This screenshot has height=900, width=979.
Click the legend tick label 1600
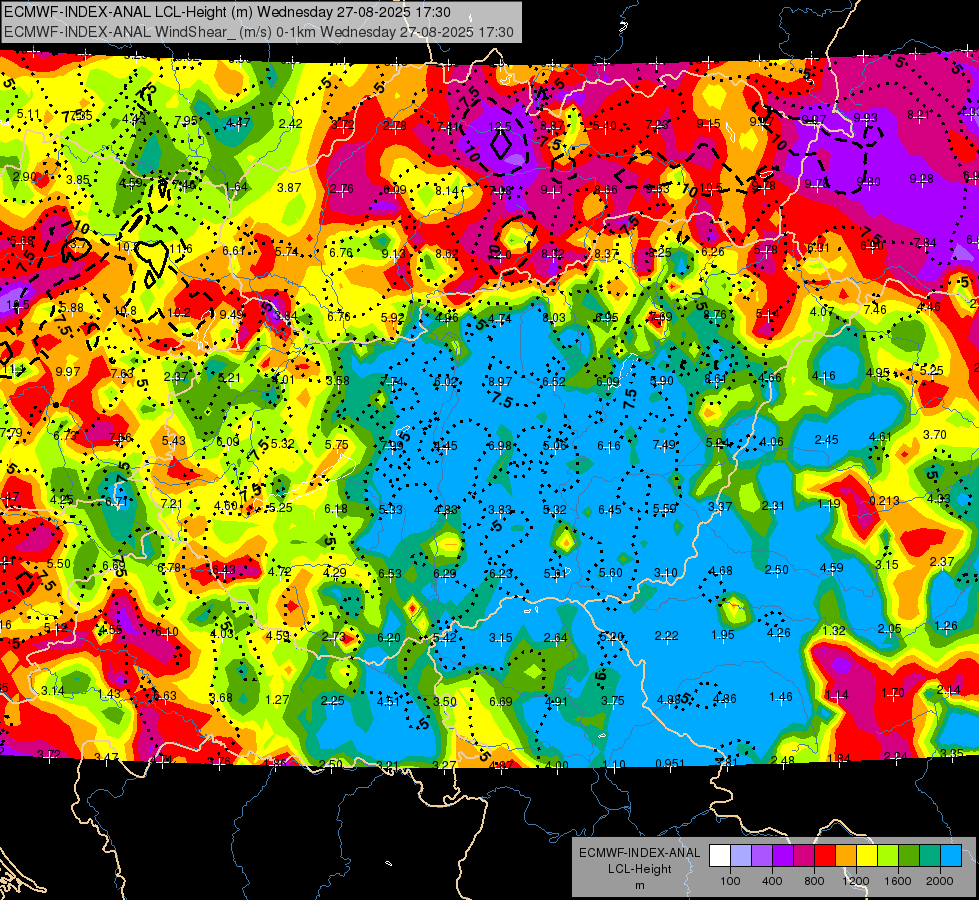coord(898,881)
